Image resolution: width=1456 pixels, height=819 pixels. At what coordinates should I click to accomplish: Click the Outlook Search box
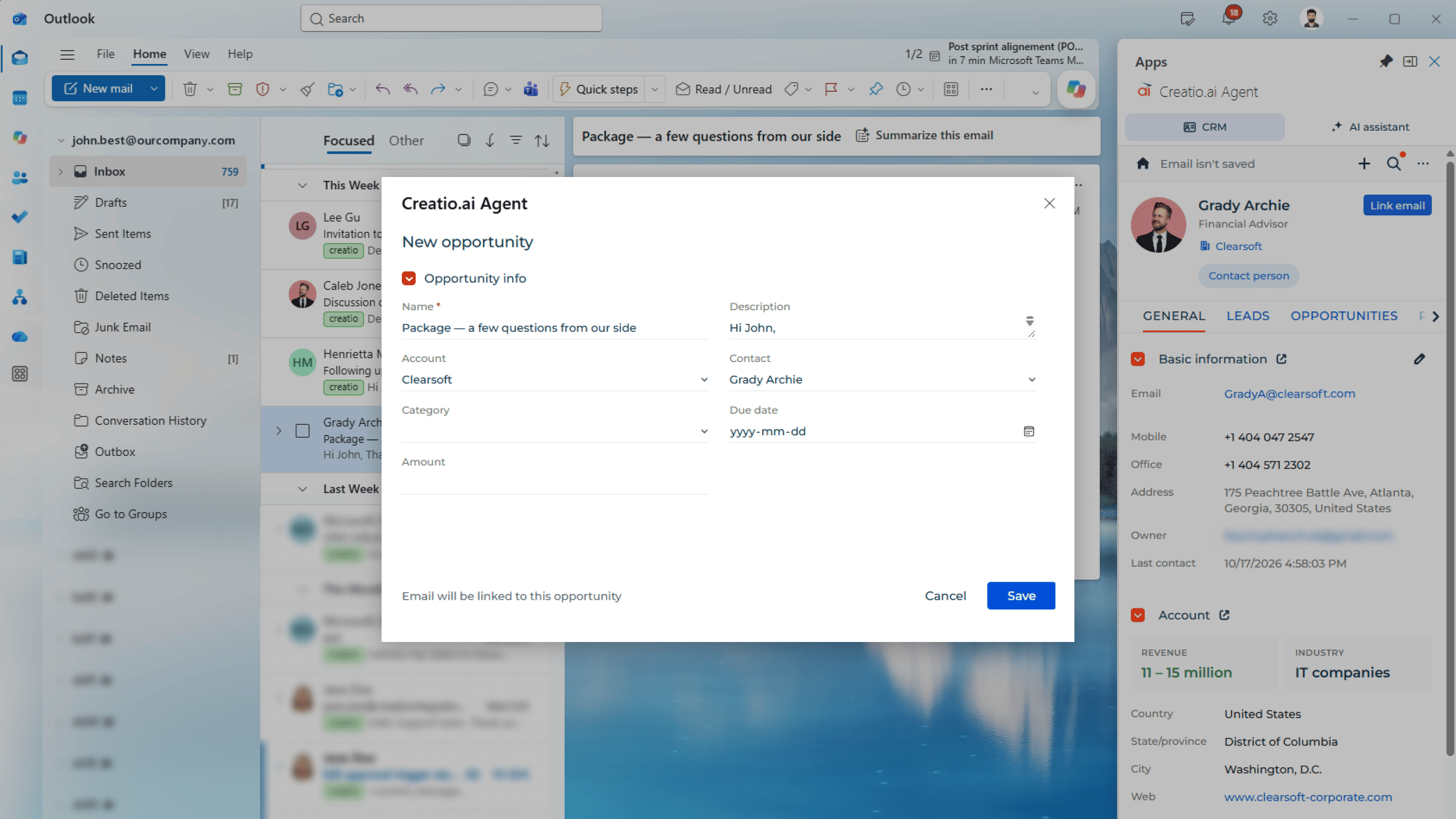tap(451, 18)
